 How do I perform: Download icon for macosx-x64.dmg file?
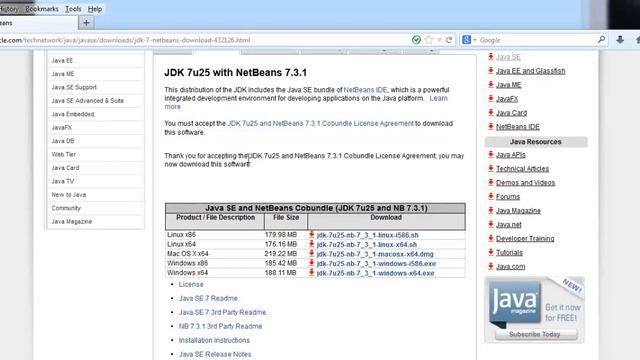click(x=311, y=253)
